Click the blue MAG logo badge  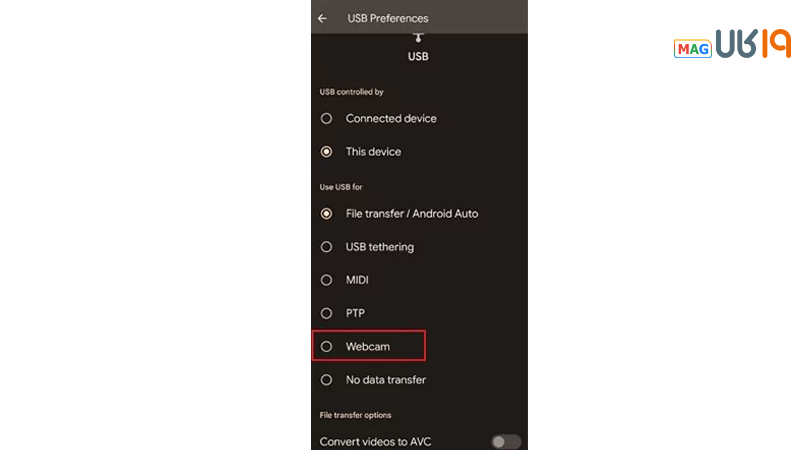point(693,49)
